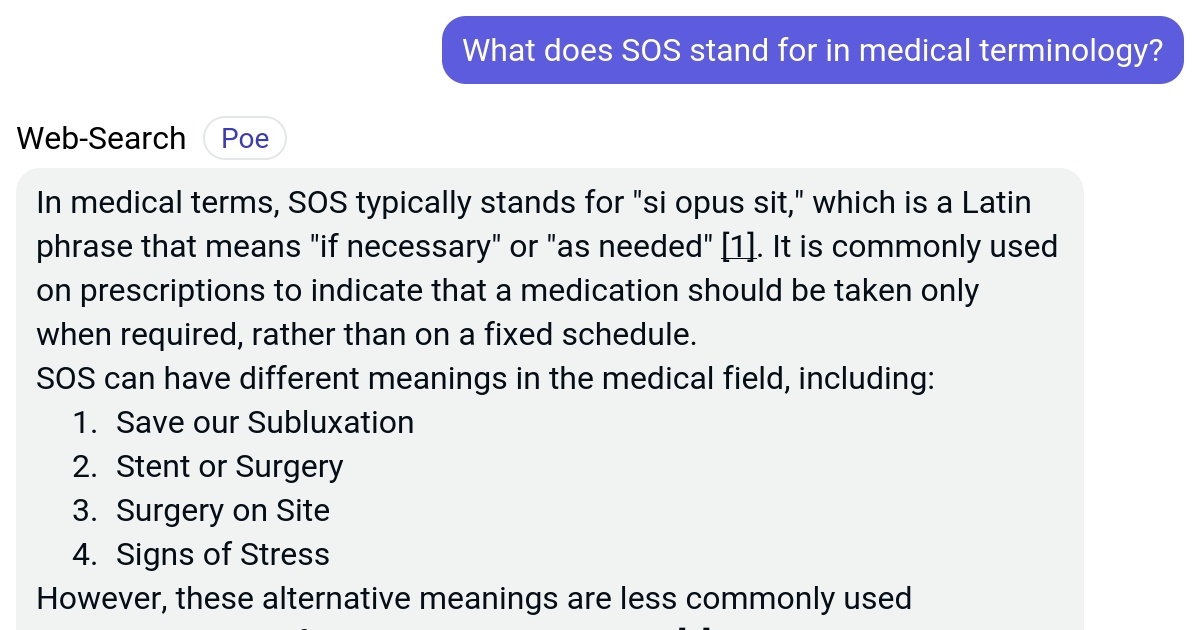Click list item Signs of Stress

tap(222, 554)
